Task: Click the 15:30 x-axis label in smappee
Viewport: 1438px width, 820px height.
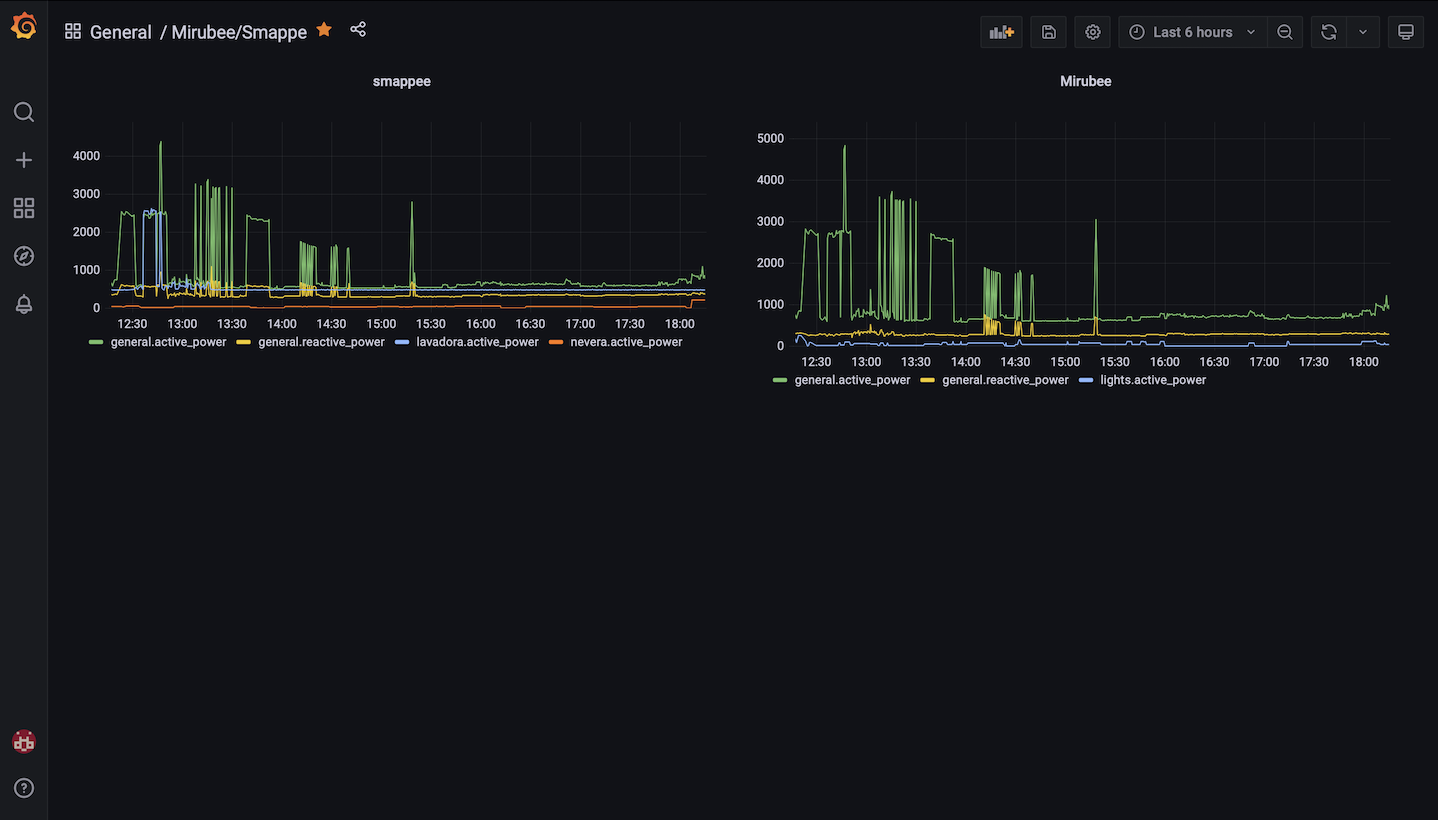Action: pyautogui.click(x=431, y=324)
